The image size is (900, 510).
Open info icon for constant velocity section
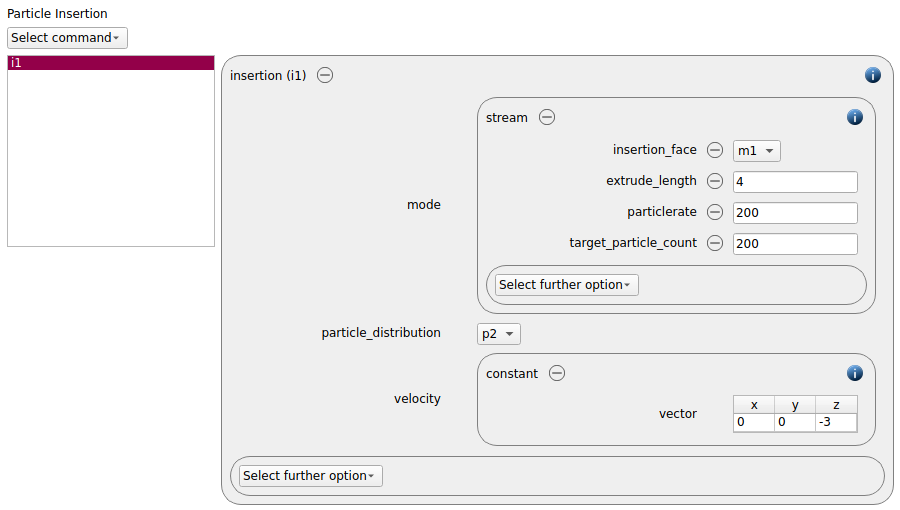coord(855,373)
